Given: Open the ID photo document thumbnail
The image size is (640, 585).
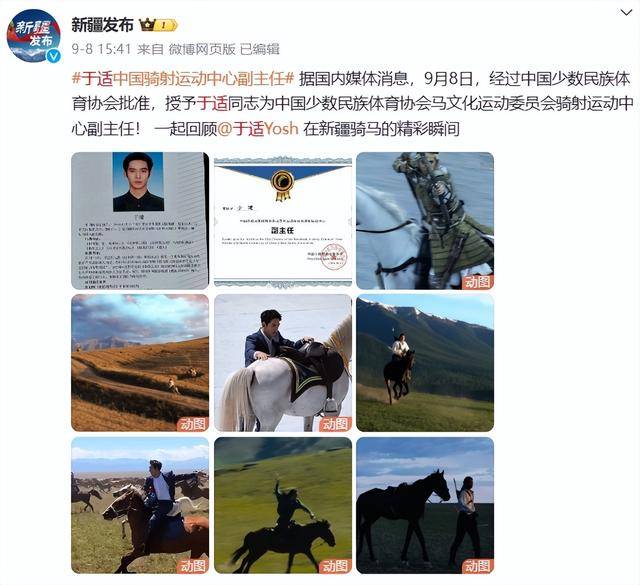Looking at the screenshot, I should click(x=140, y=221).
